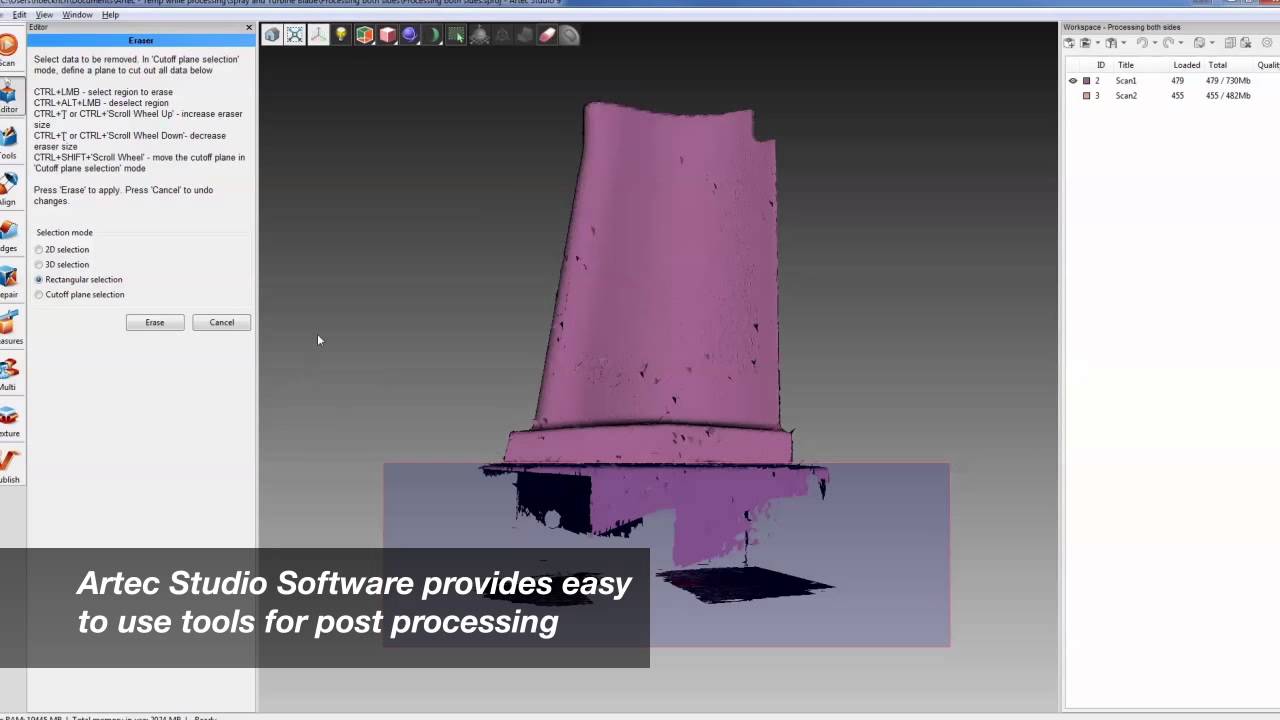Sort by the Total column header

coord(1217,65)
